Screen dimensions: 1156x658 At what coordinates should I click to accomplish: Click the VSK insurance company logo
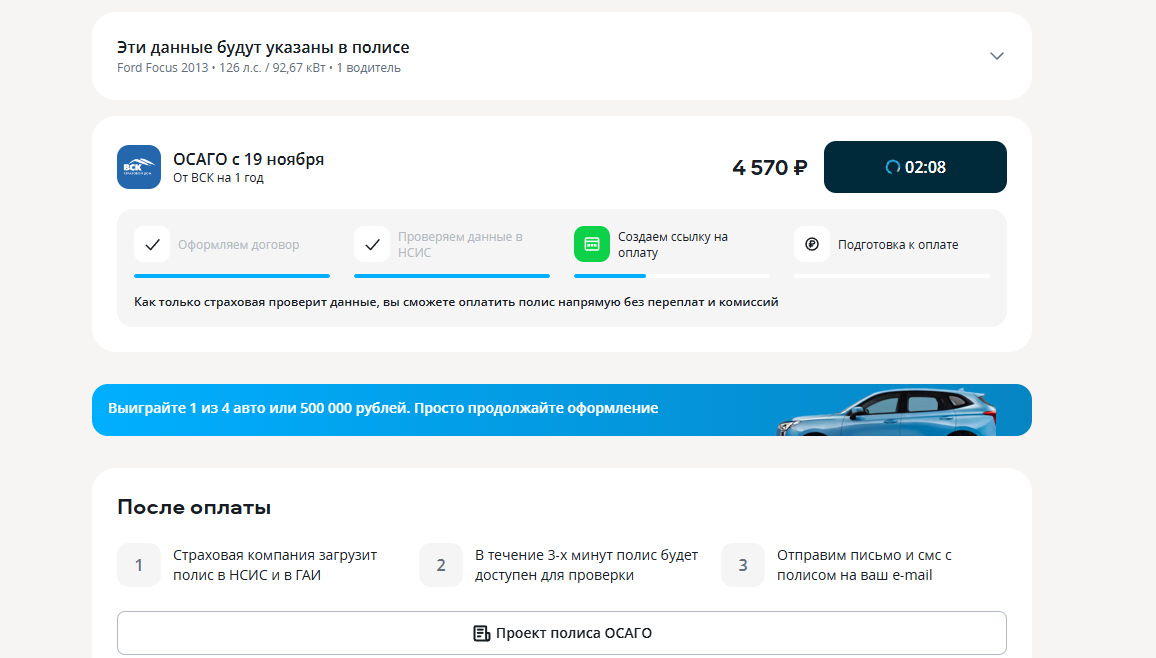point(139,167)
